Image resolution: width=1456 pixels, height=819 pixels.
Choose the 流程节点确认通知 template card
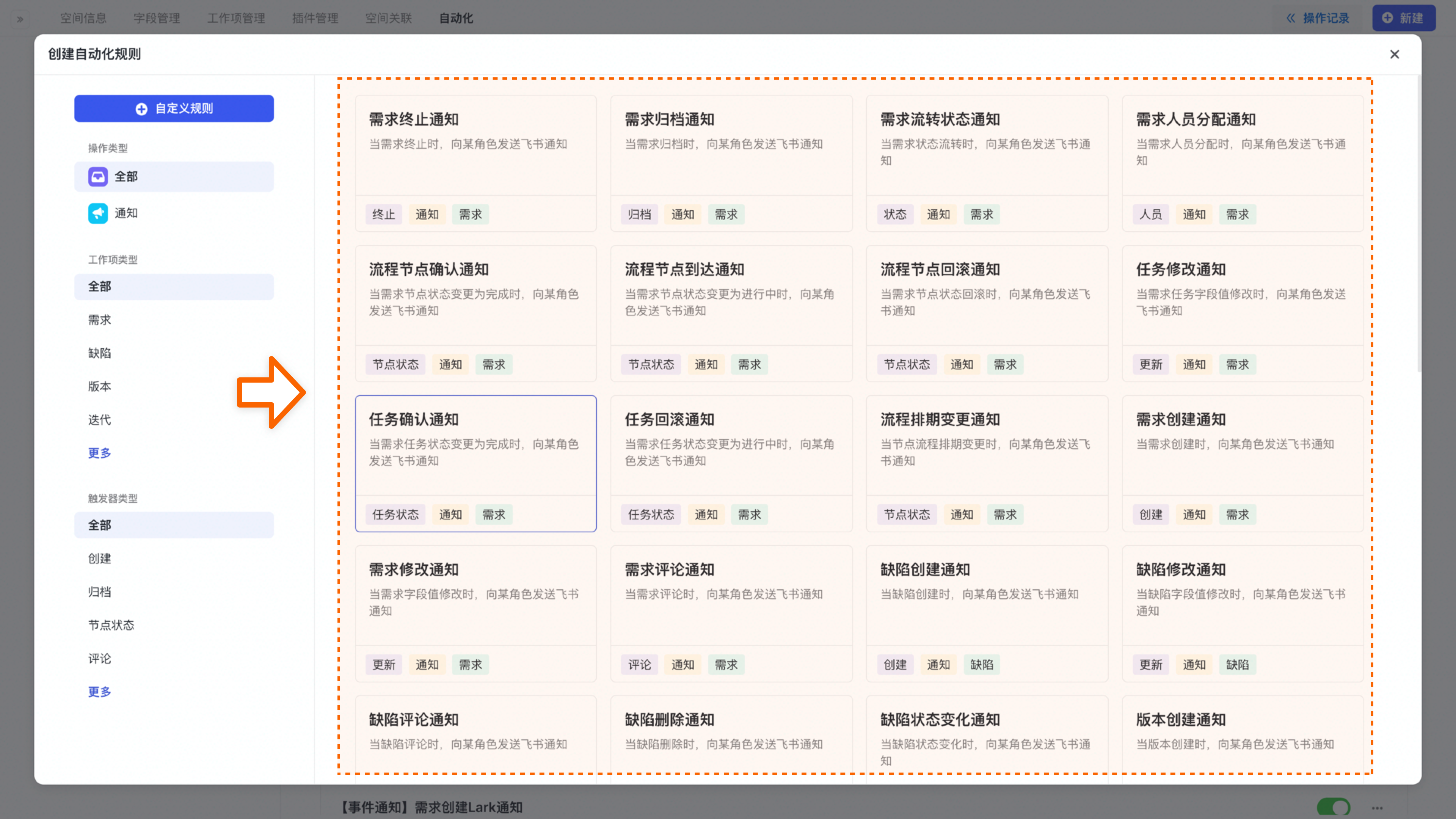point(475,314)
